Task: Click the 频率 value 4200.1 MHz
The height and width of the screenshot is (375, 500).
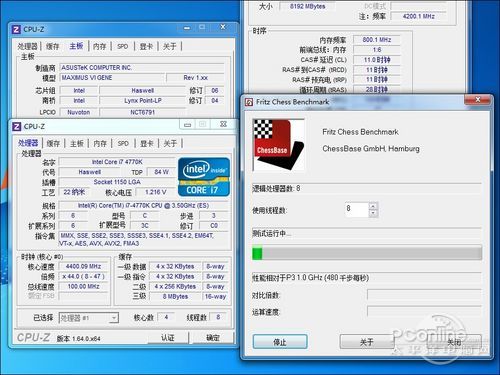Action: (418, 16)
